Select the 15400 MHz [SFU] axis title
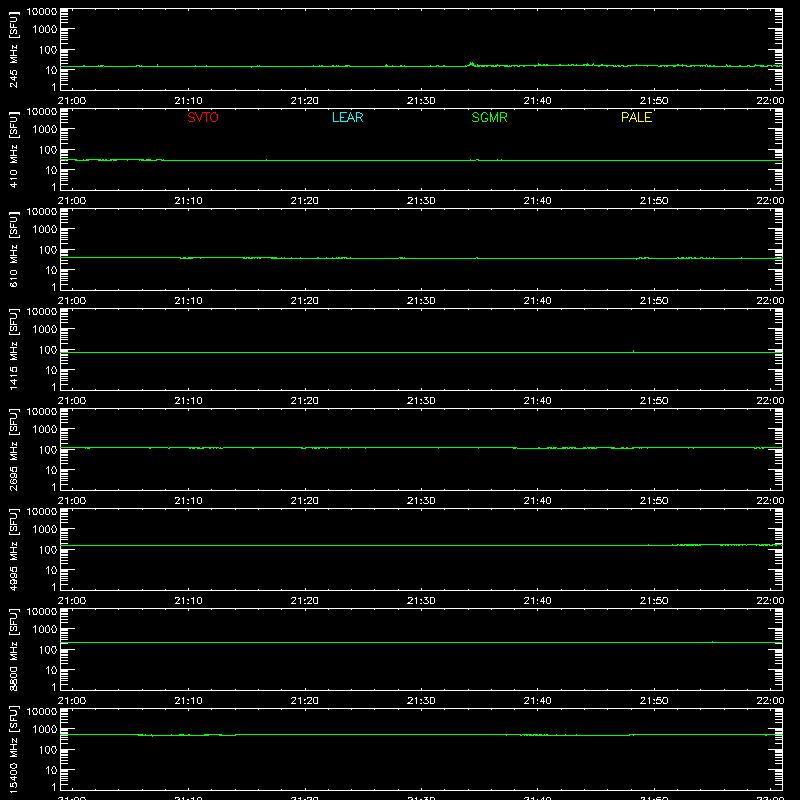Image resolution: width=800 pixels, height=800 pixels. point(14,749)
